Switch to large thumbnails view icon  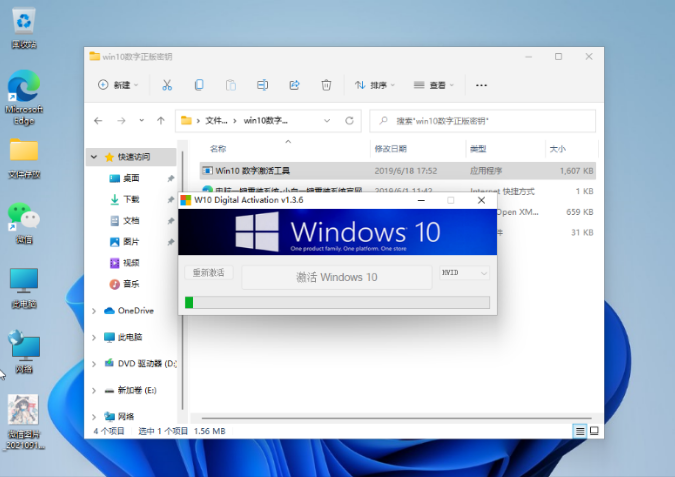(595, 430)
